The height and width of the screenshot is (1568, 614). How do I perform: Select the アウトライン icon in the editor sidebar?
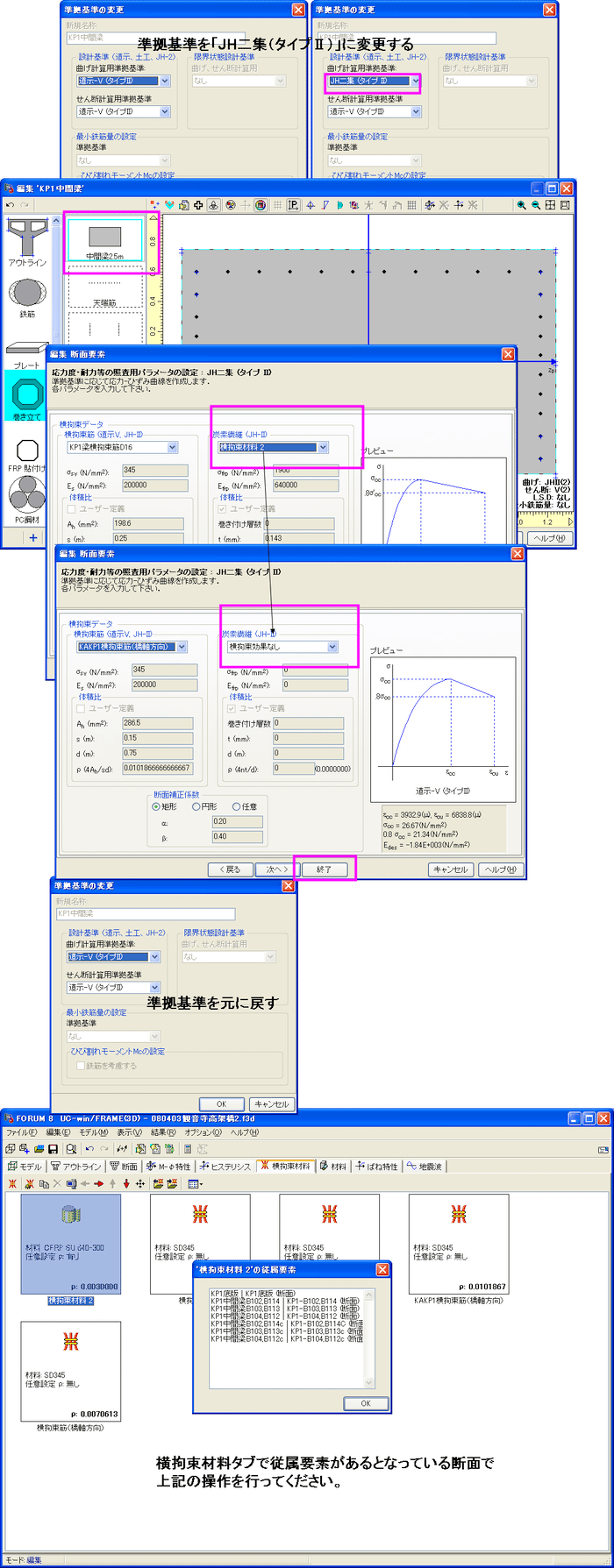pyautogui.click(x=27, y=240)
